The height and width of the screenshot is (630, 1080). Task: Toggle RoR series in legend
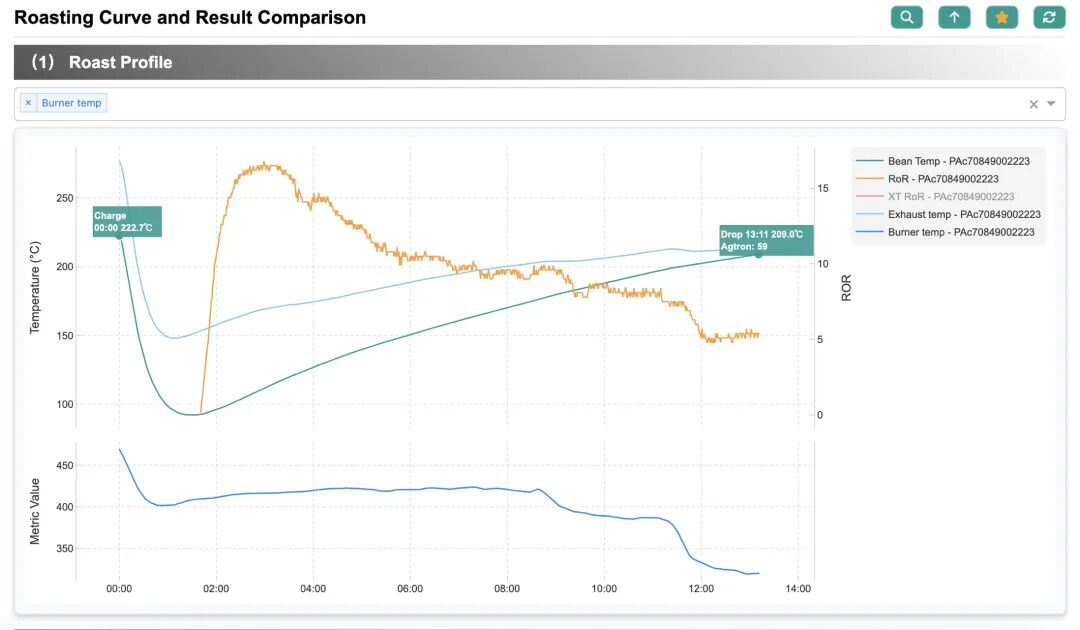coord(927,179)
